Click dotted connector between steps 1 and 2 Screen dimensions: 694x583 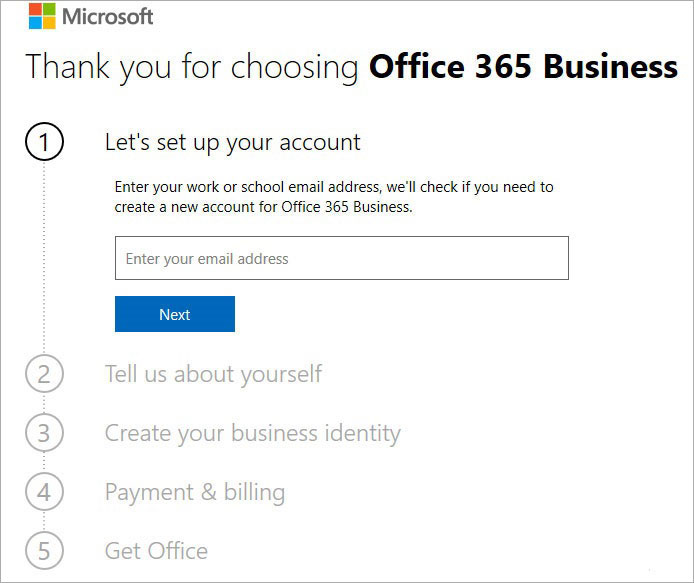[44, 258]
